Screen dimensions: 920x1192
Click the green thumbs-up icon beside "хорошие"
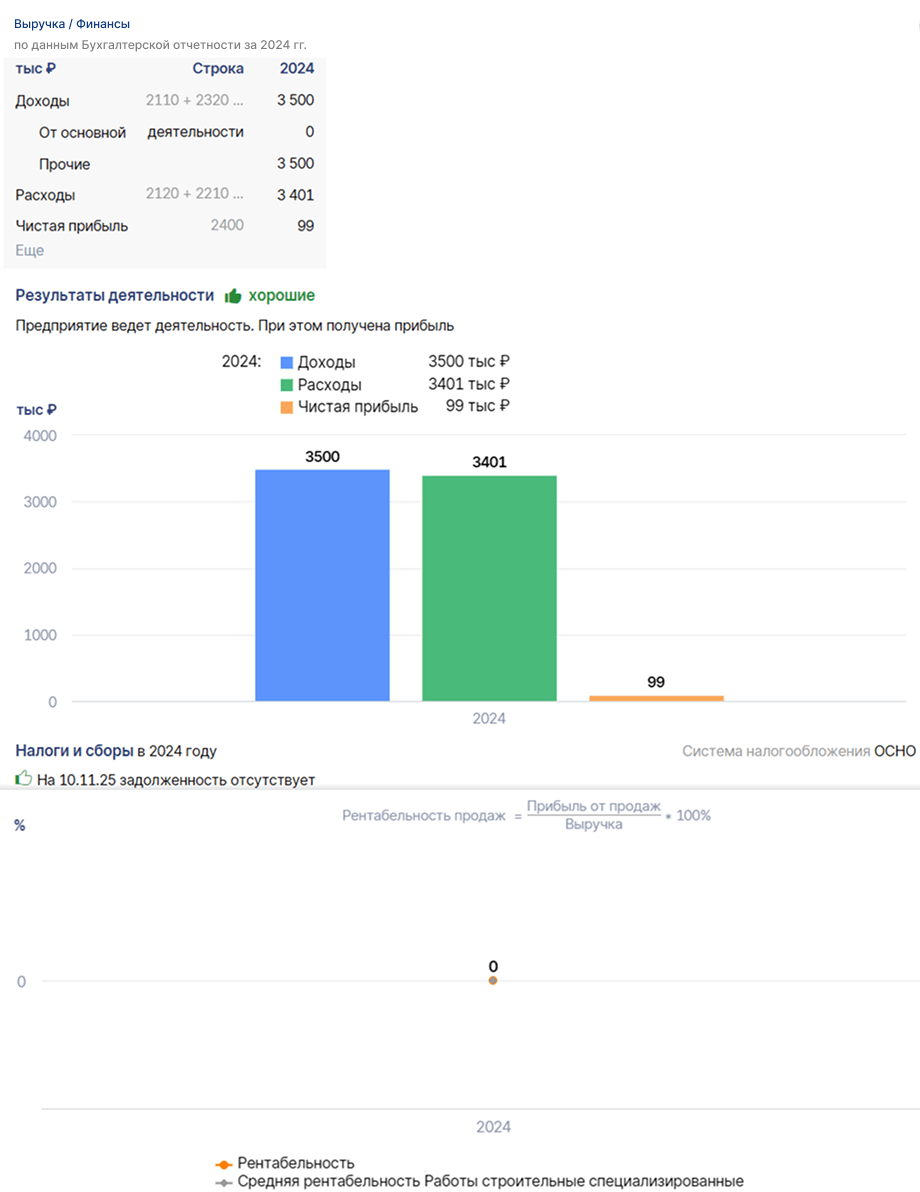(233, 296)
